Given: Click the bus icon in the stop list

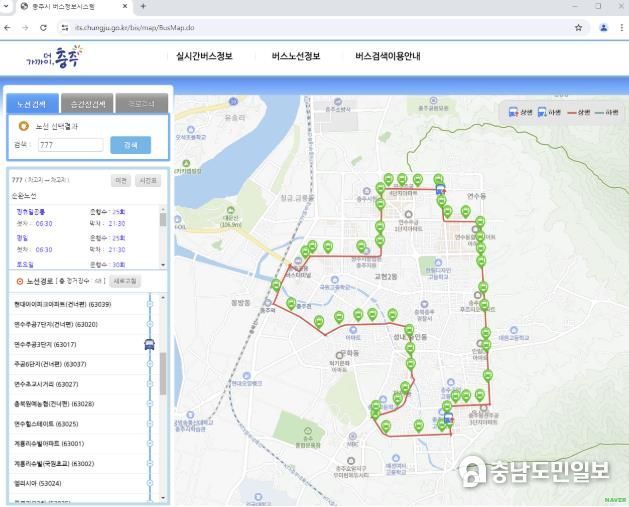Looking at the screenshot, I should click(x=149, y=344).
